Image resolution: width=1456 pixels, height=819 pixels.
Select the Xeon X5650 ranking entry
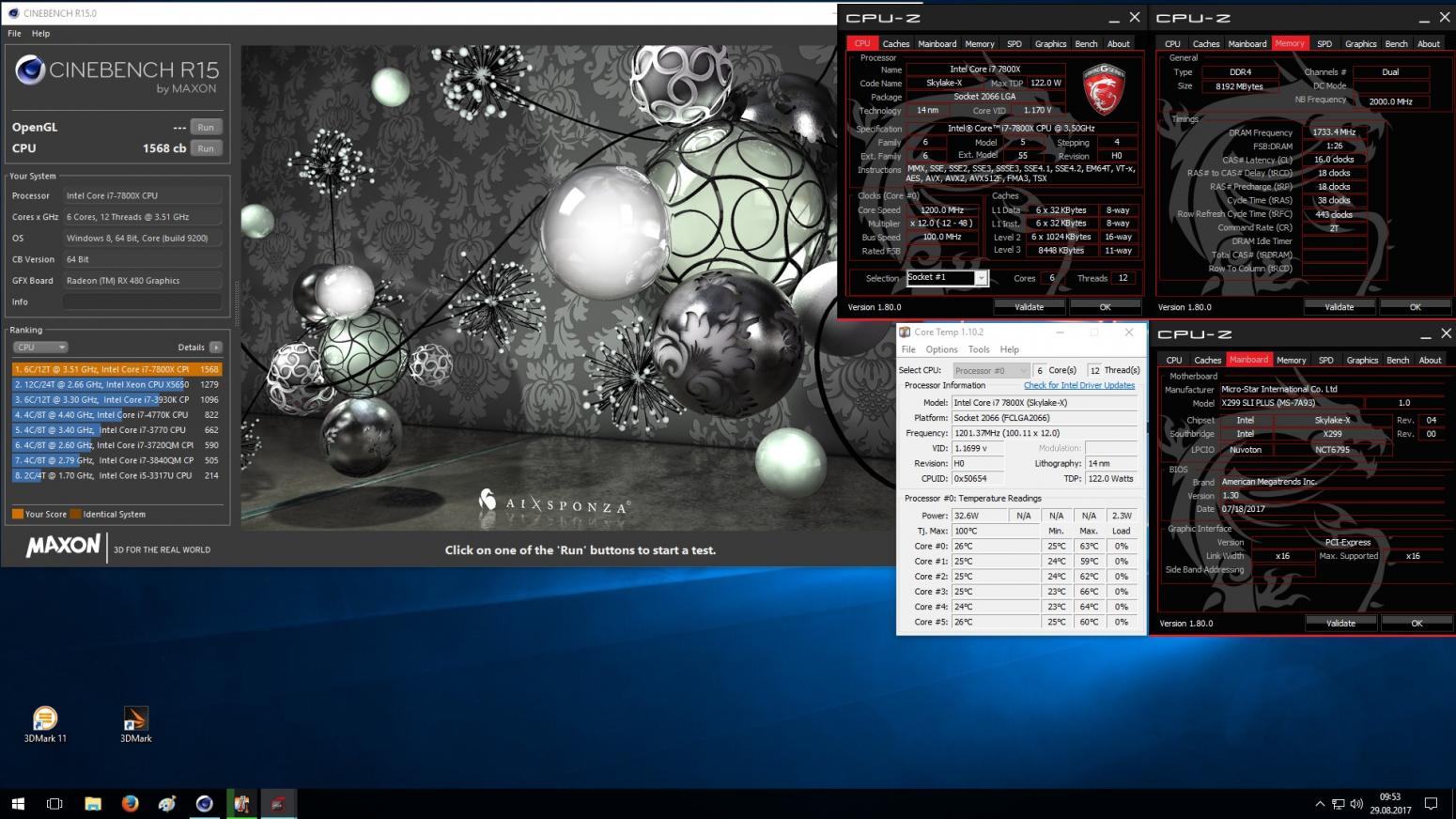(116, 384)
